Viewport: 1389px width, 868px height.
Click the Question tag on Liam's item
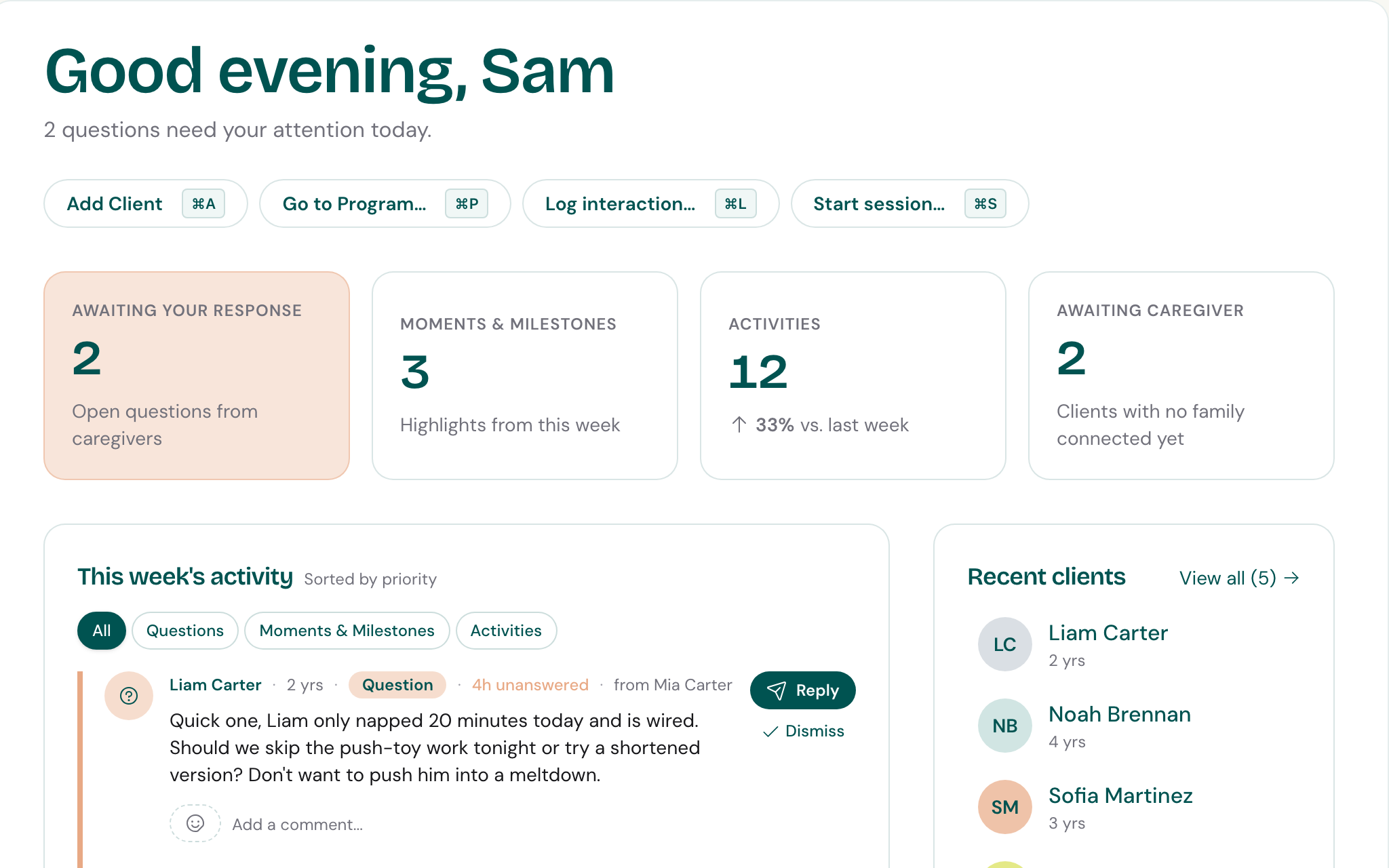click(x=397, y=685)
